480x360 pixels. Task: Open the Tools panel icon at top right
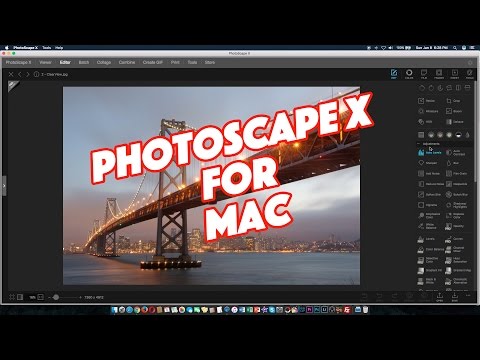[470, 74]
